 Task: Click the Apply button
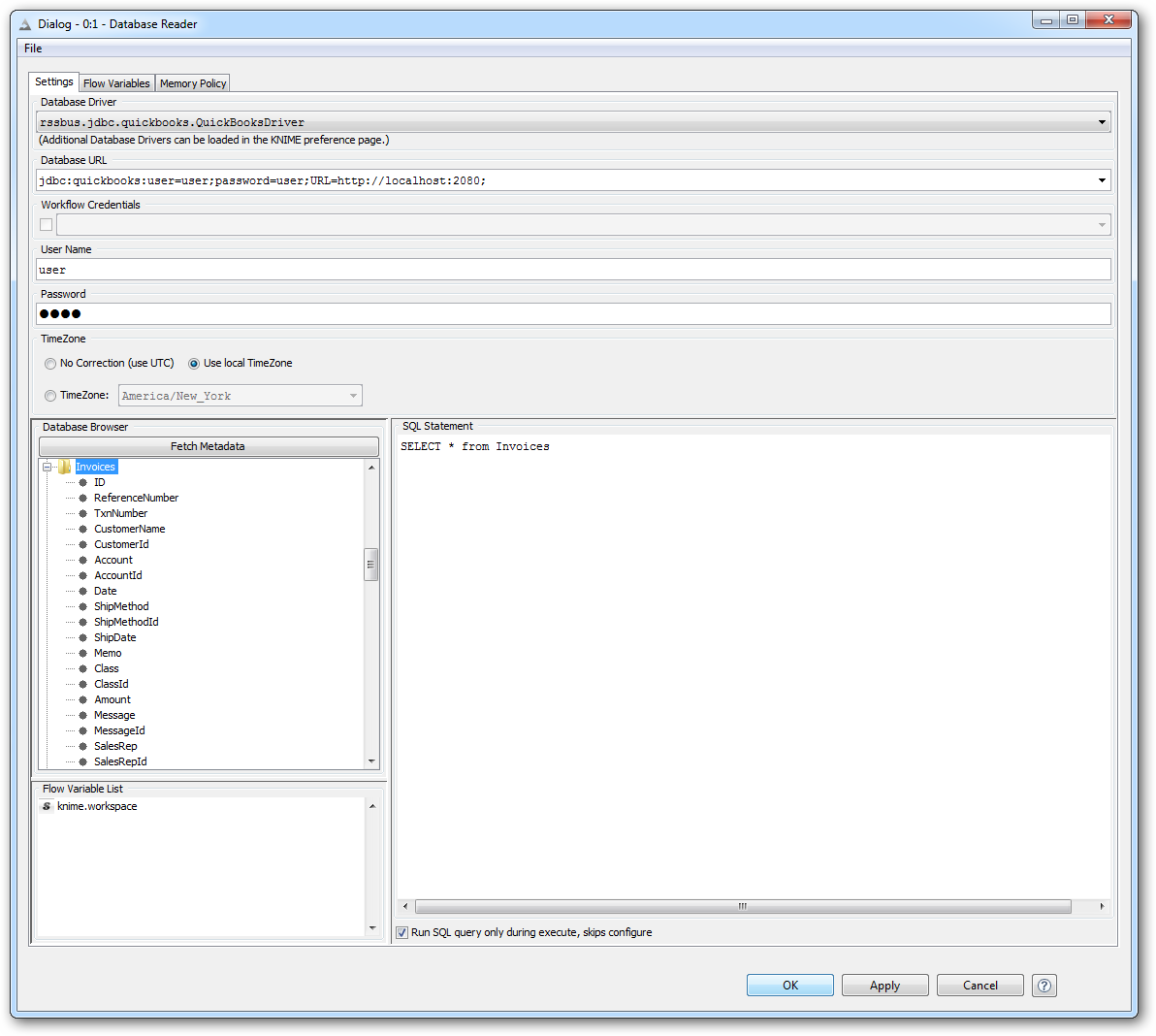click(x=884, y=986)
